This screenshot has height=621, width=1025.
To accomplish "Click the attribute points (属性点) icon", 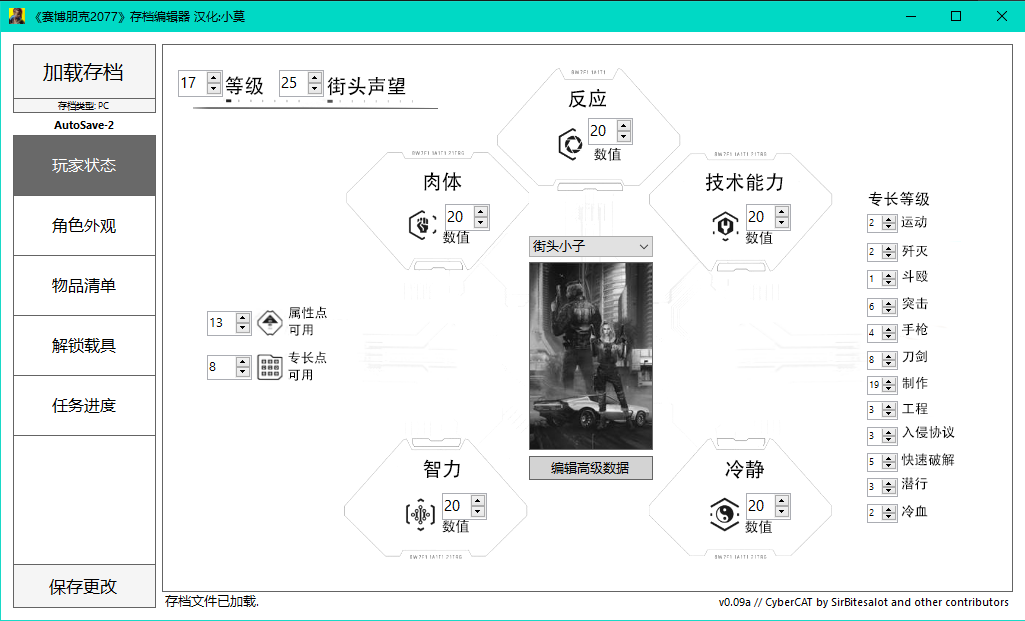I will pyautogui.click(x=269, y=322).
